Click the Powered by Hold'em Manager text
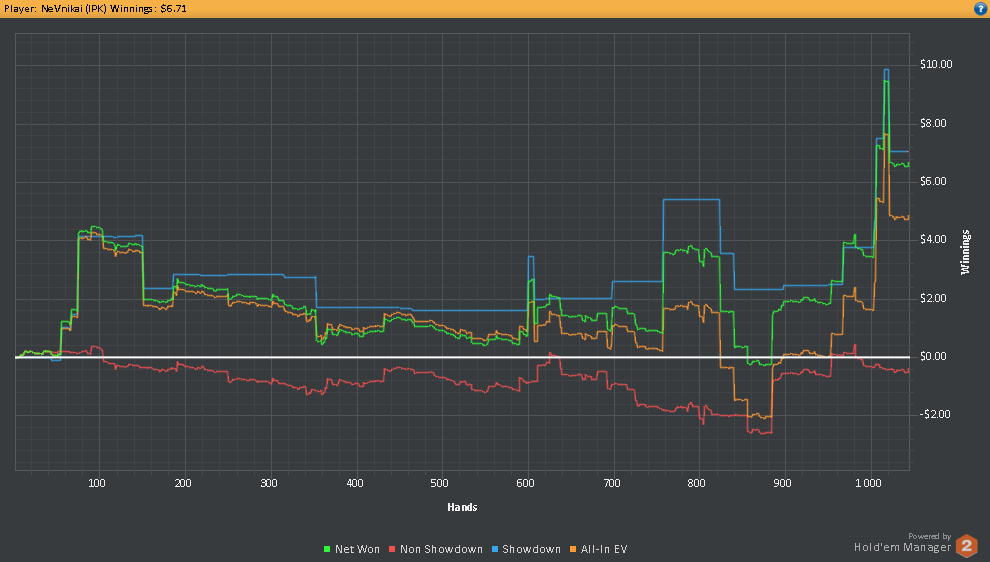This screenshot has width=990, height=562. 903,542
